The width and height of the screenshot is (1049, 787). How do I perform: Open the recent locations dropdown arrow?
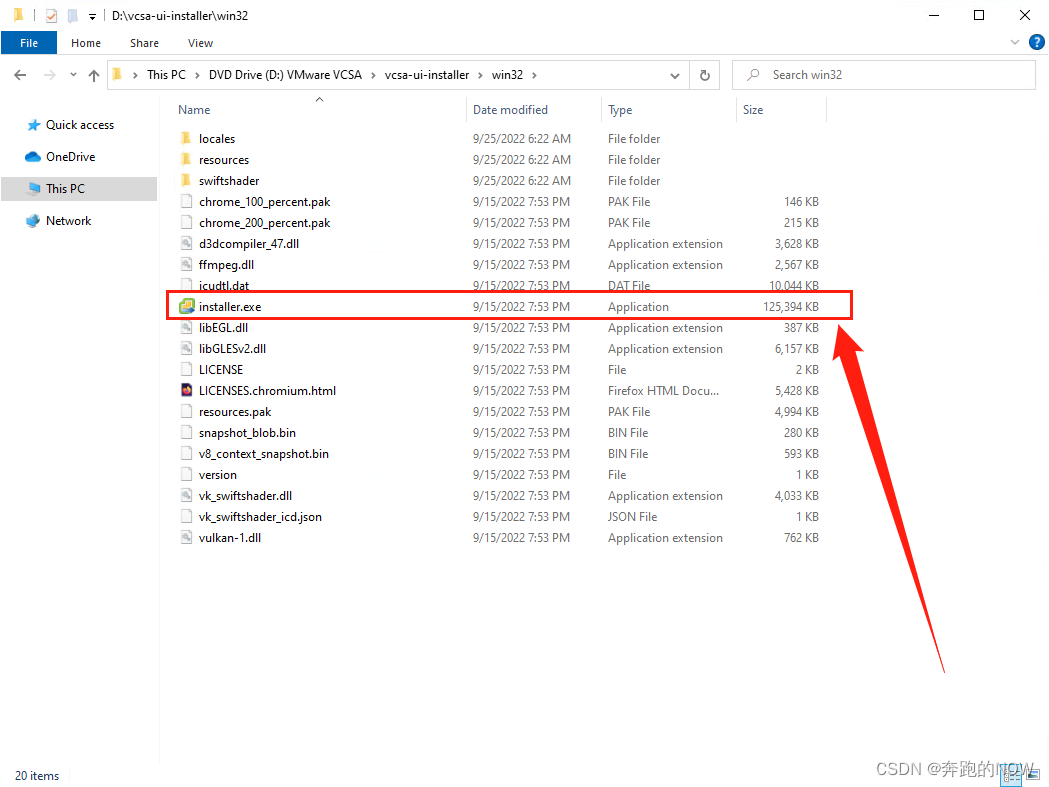73,75
